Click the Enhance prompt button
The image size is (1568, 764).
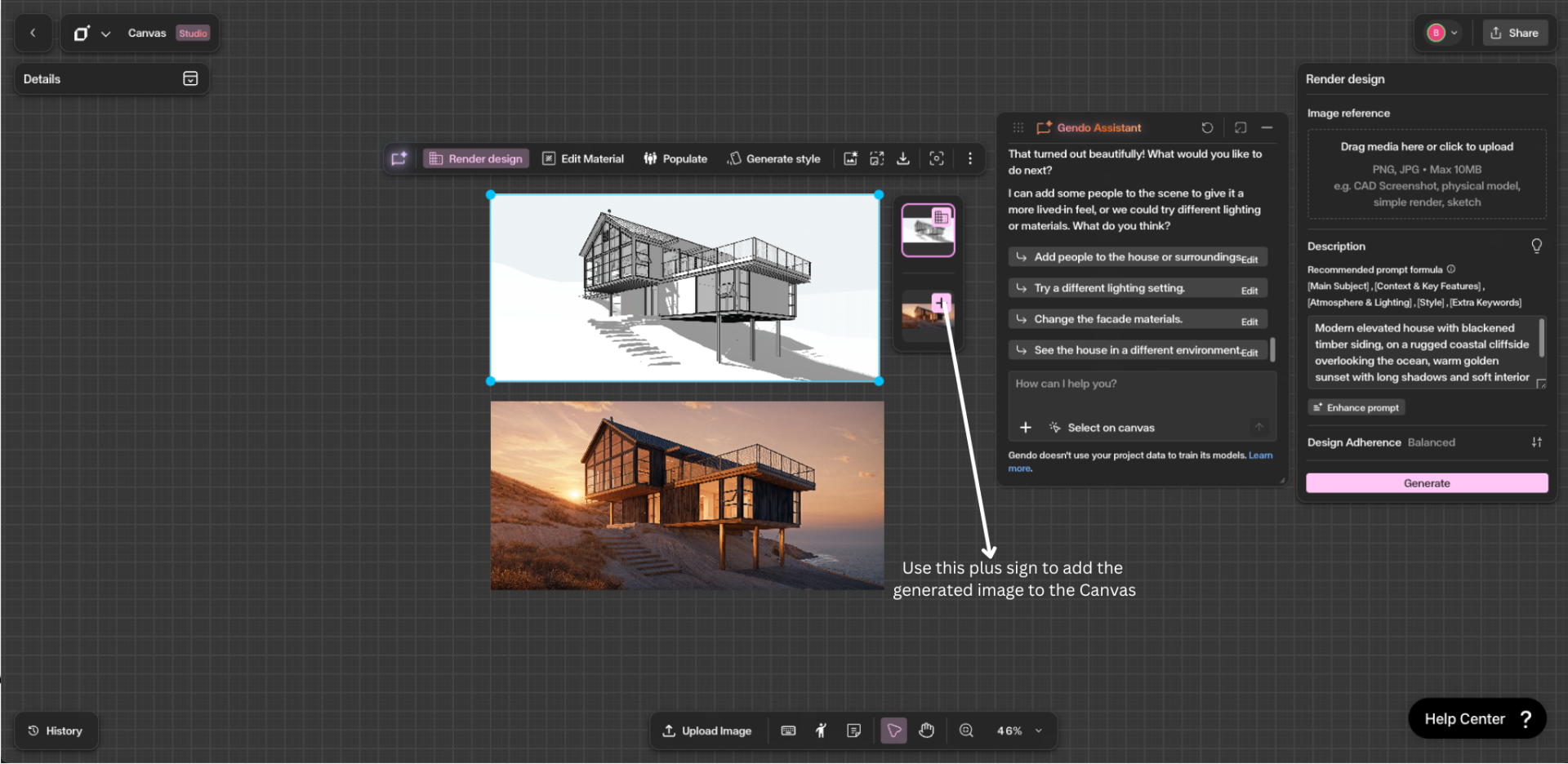(x=1356, y=407)
